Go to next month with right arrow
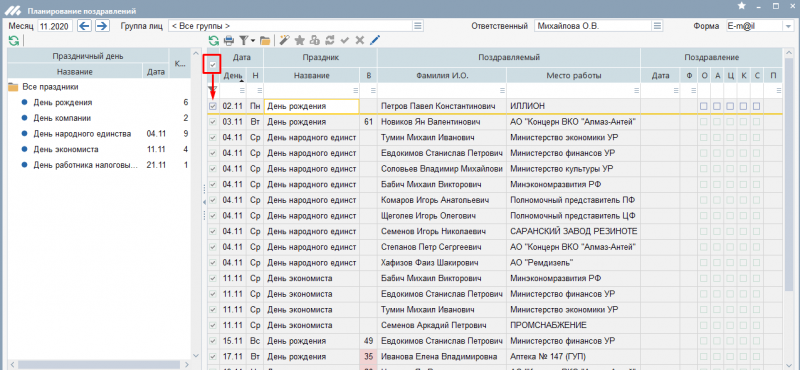Screen dimensions: 800x370 103,26
